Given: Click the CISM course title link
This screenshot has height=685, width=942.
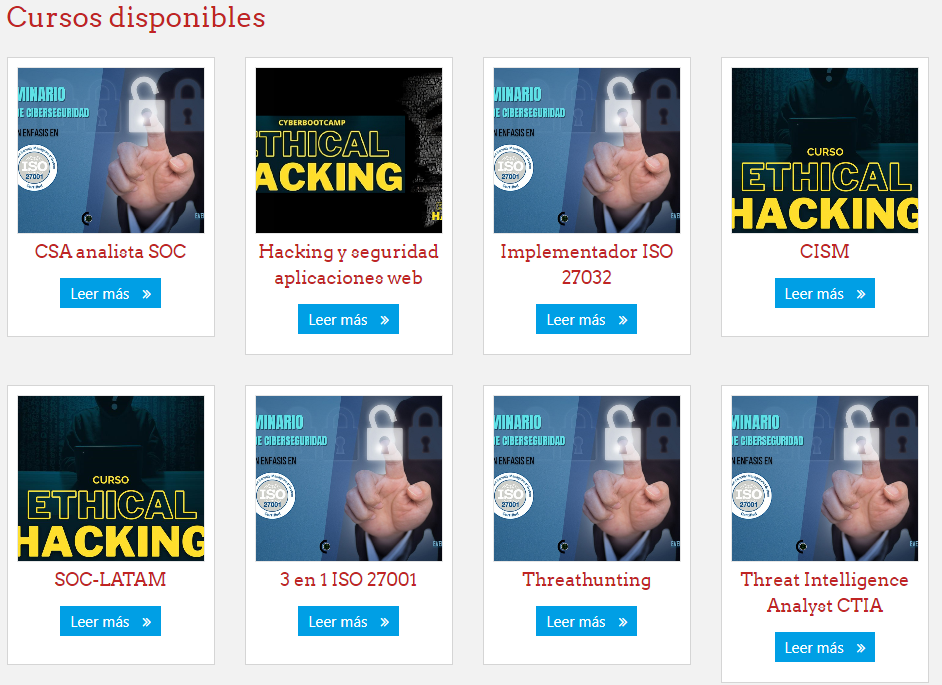Looking at the screenshot, I should (824, 251).
